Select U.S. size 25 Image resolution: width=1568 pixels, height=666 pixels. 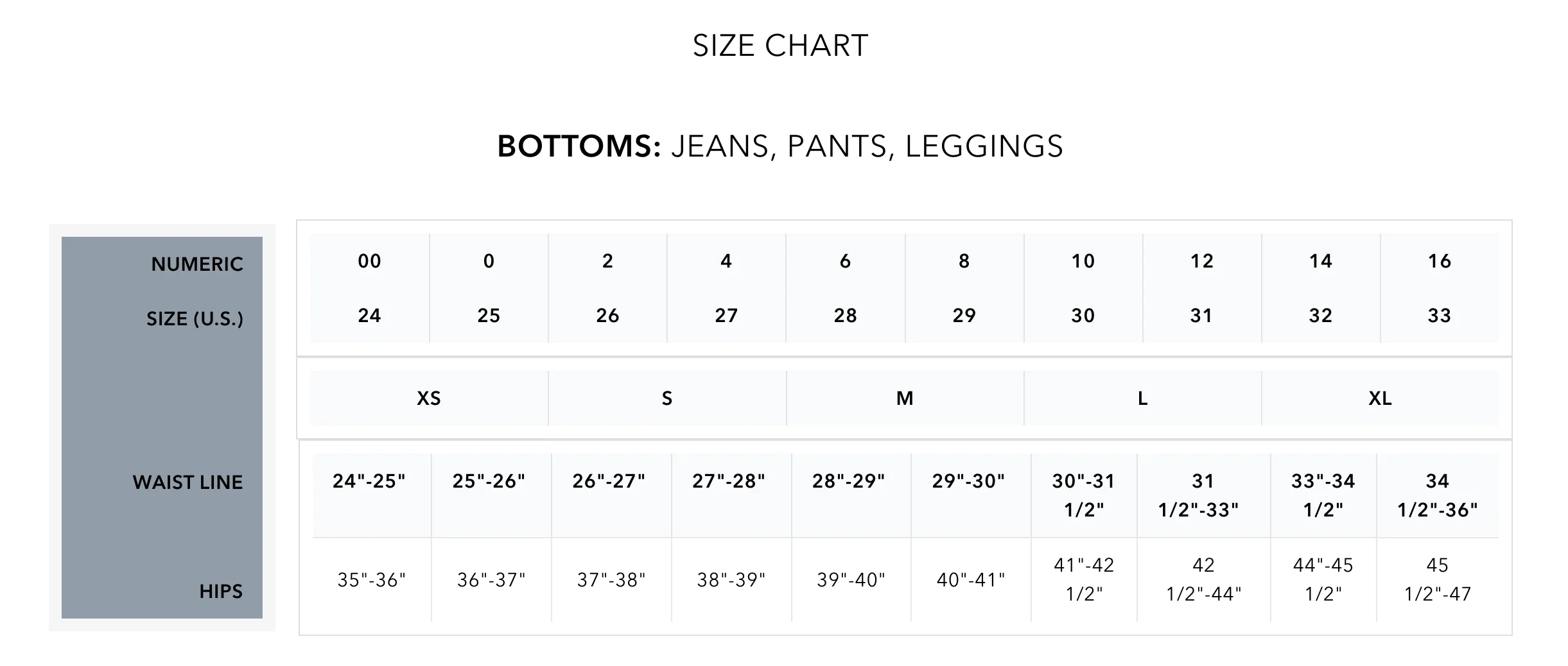coord(489,316)
